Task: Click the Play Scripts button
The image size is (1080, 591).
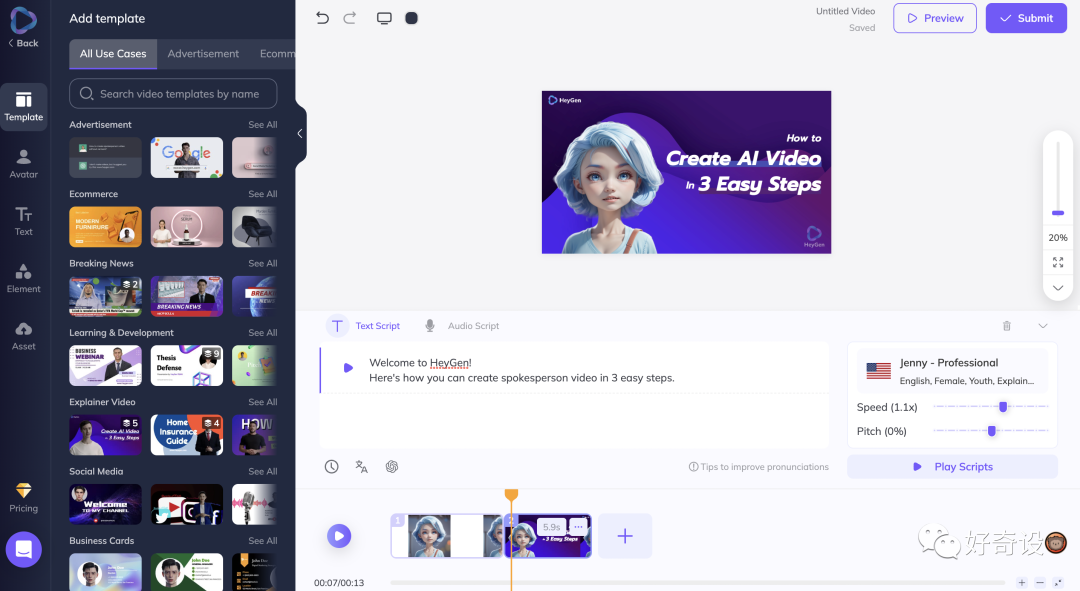Action: tap(952, 466)
